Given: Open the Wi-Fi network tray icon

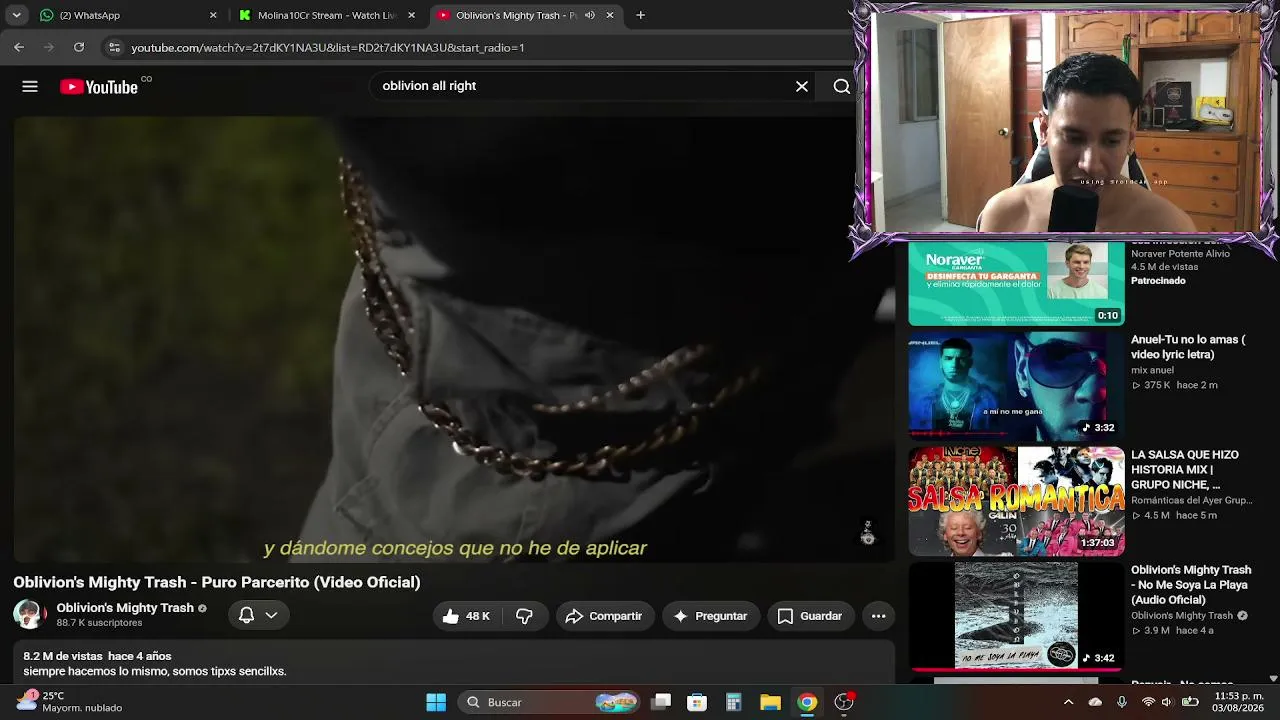Looking at the screenshot, I should (1148, 702).
